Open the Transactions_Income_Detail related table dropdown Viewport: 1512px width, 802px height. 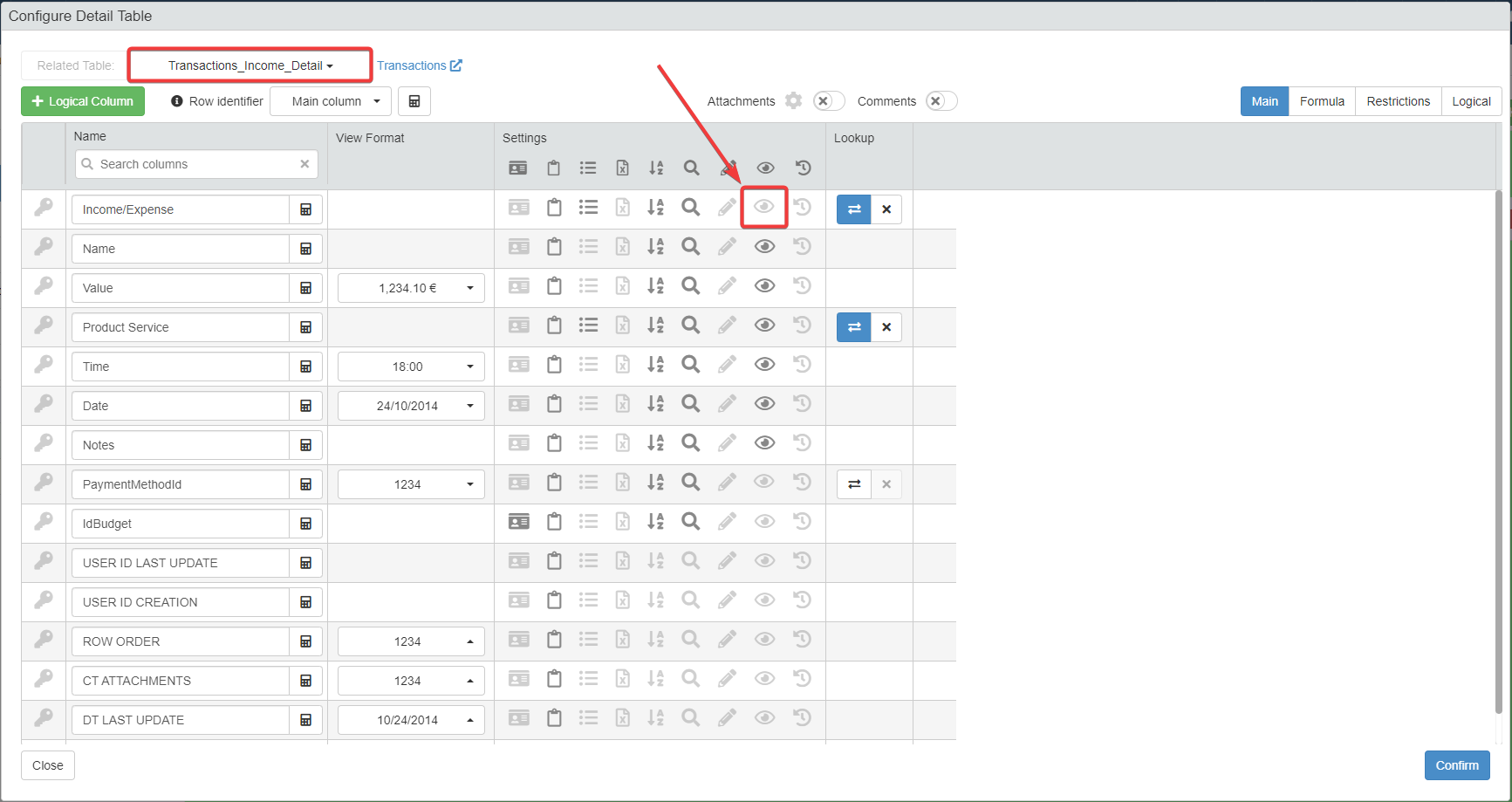[x=250, y=65]
